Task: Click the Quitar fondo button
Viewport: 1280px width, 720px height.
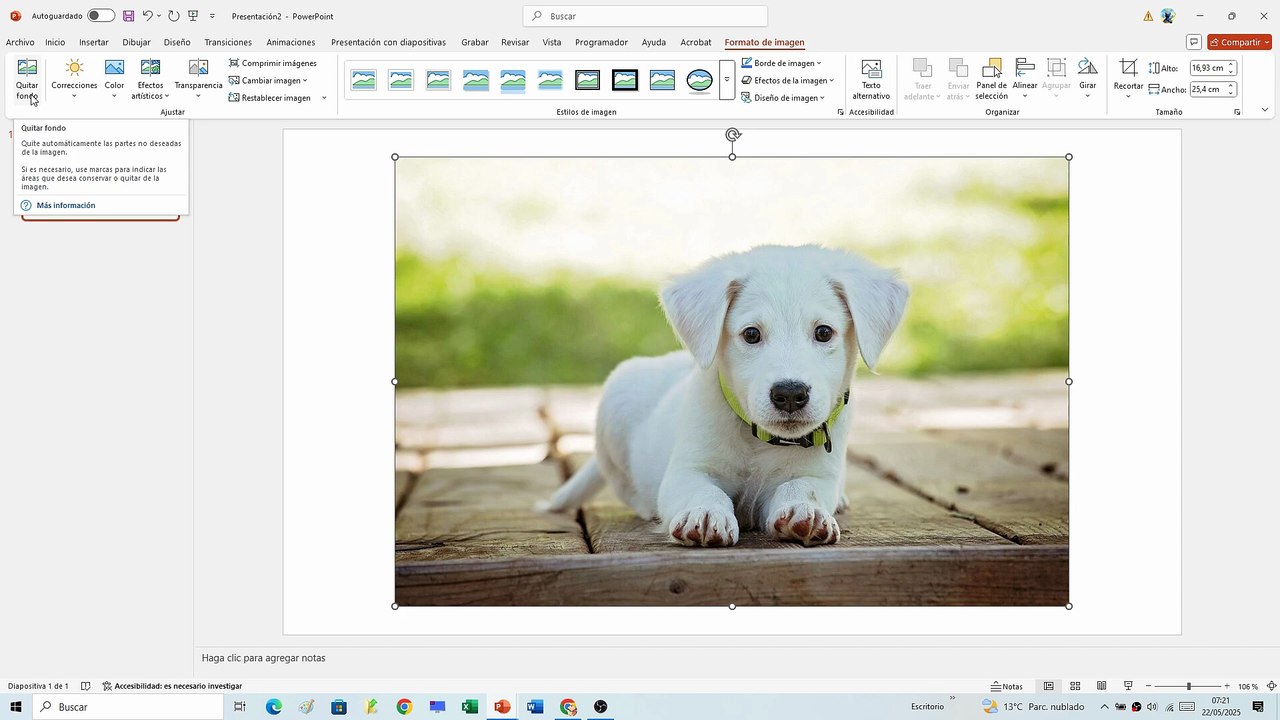Action: click(27, 79)
